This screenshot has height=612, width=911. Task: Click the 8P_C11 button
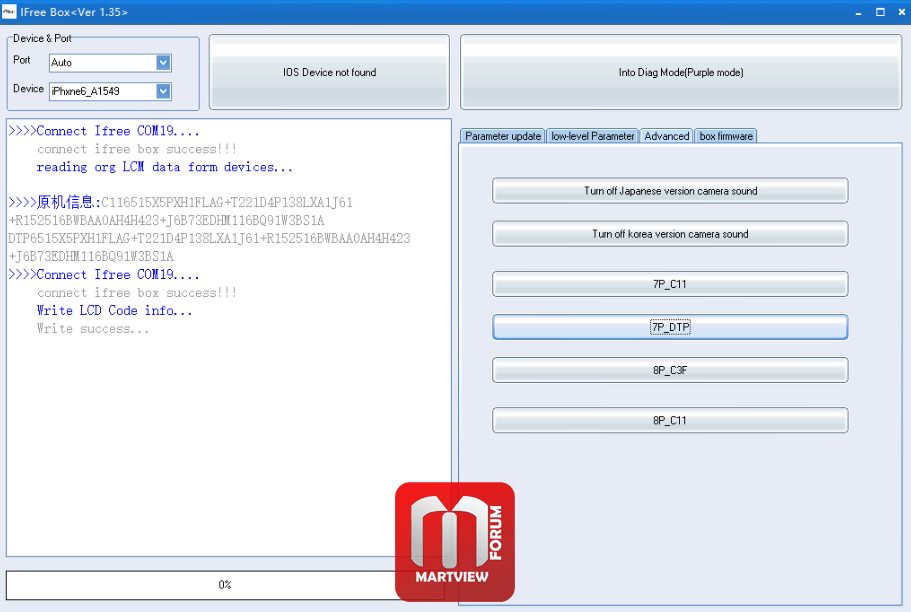coord(670,420)
